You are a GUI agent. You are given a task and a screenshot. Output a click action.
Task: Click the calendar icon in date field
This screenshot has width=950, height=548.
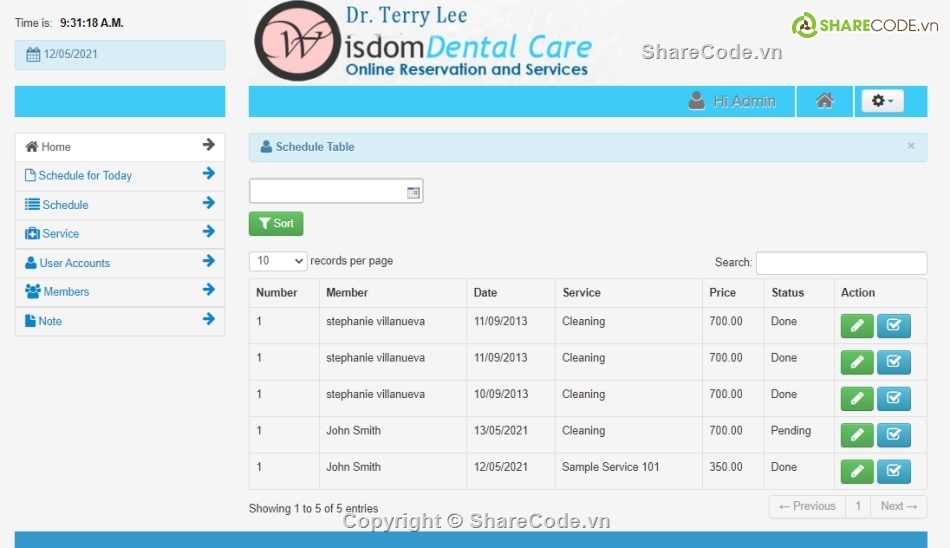point(413,192)
